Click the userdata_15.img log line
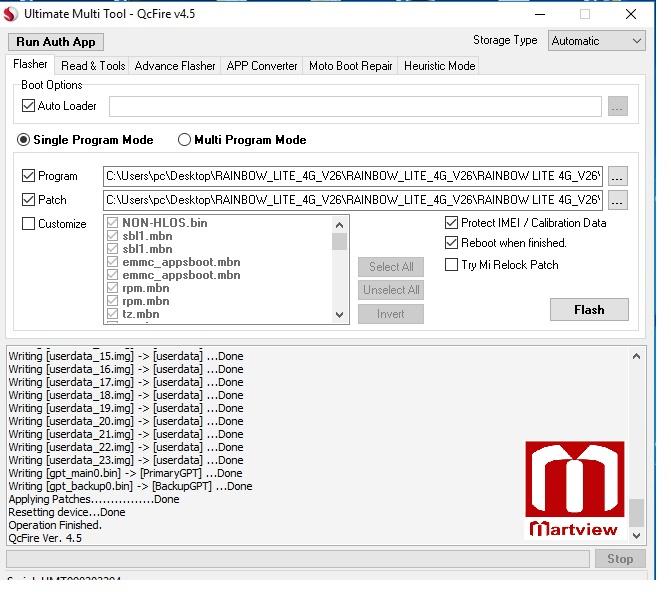The height and width of the screenshot is (599, 671). 126,356
